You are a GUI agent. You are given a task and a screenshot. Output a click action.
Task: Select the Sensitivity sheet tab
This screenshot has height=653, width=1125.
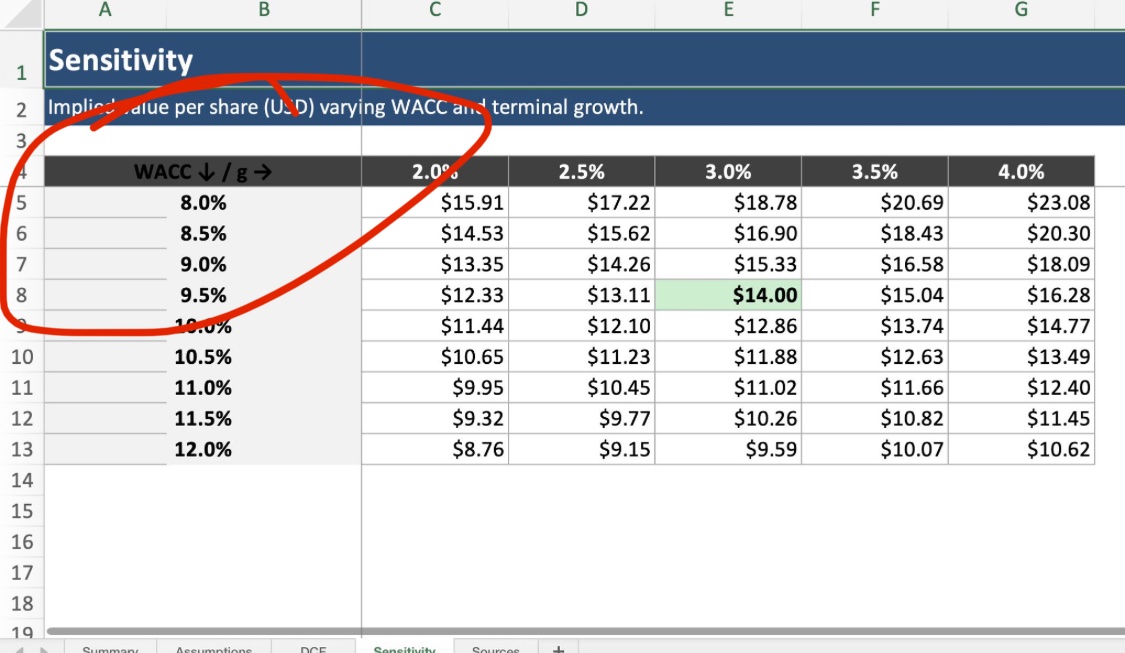tap(404, 648)
